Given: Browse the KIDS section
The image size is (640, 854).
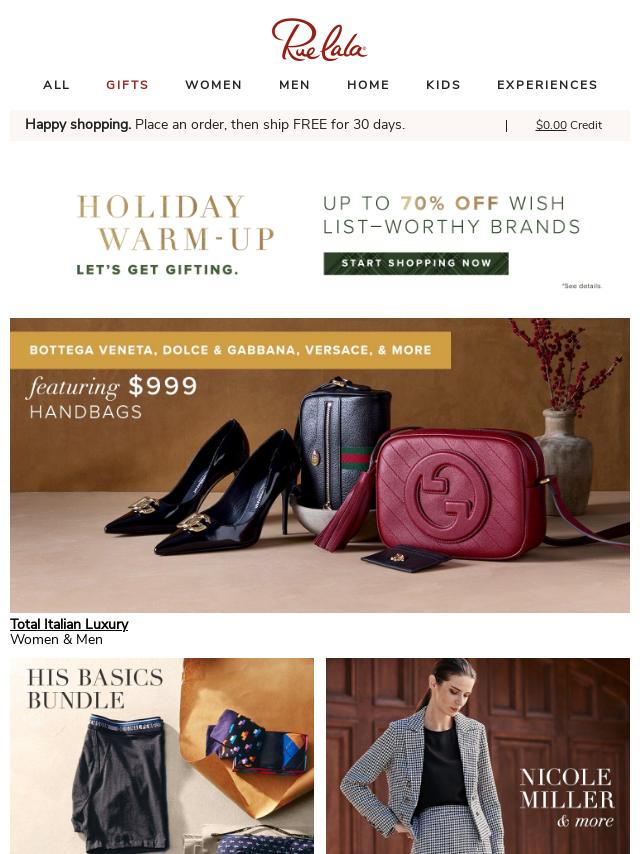Looking at the screenshot, I should [x=443, y=85].
